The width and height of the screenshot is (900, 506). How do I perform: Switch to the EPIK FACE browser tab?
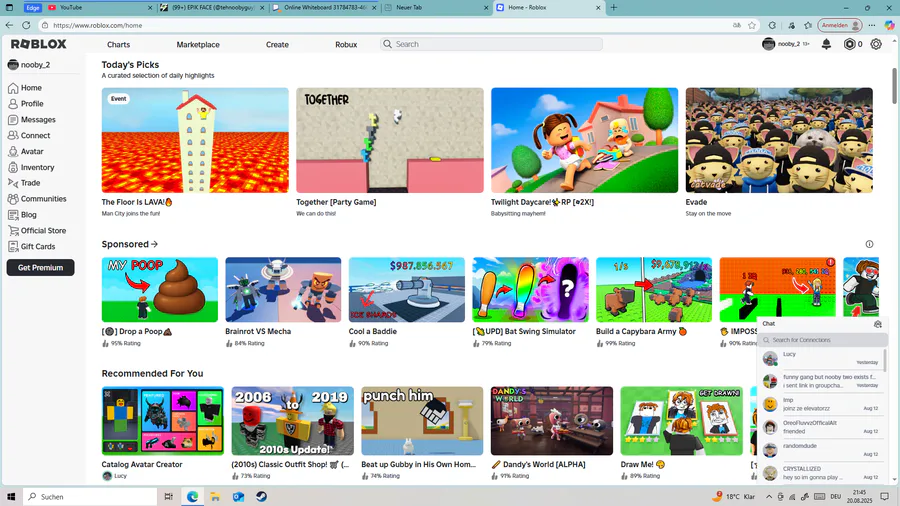point(213,7)
